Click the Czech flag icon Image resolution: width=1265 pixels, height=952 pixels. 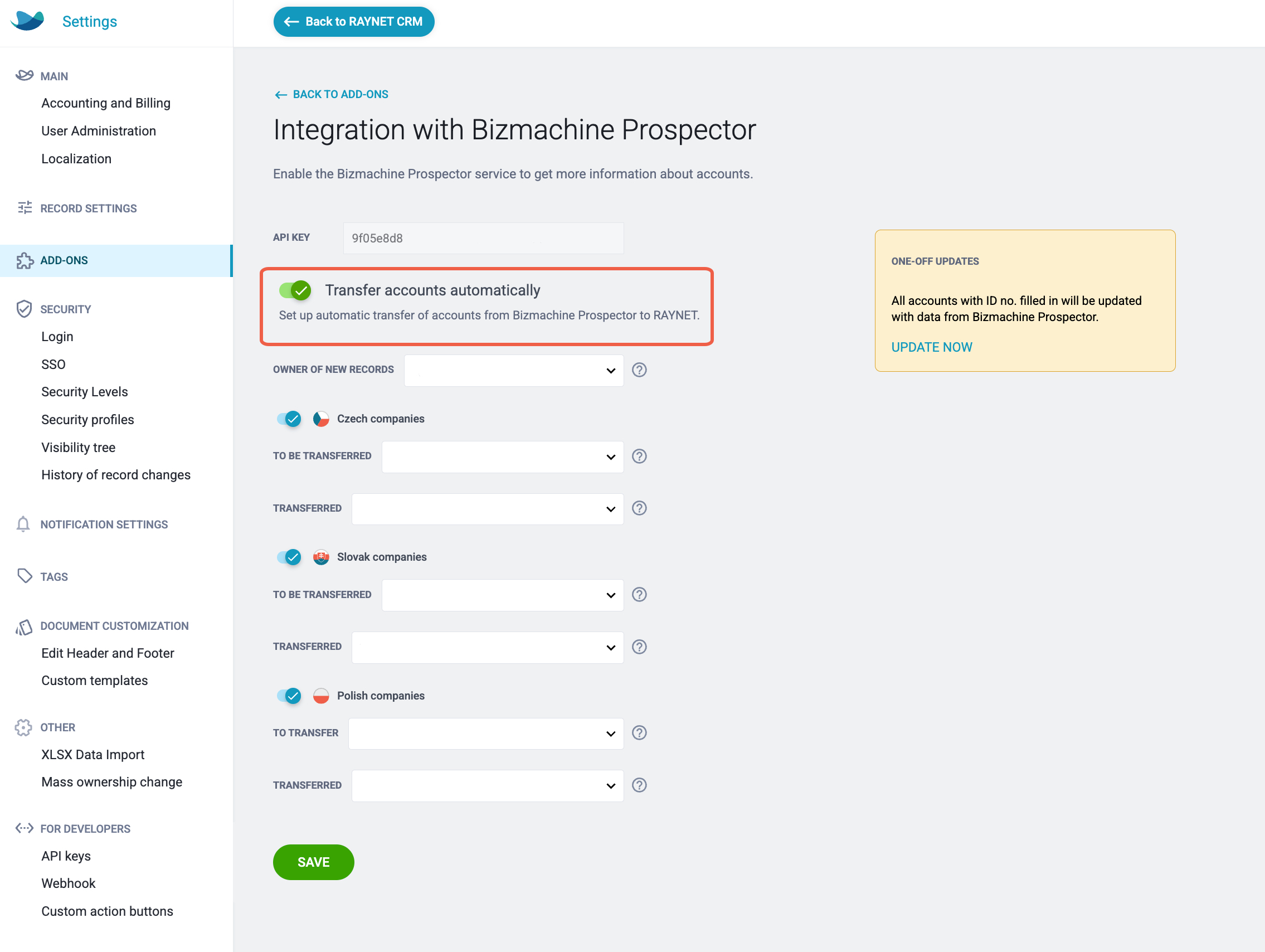[x=321, y=419]
